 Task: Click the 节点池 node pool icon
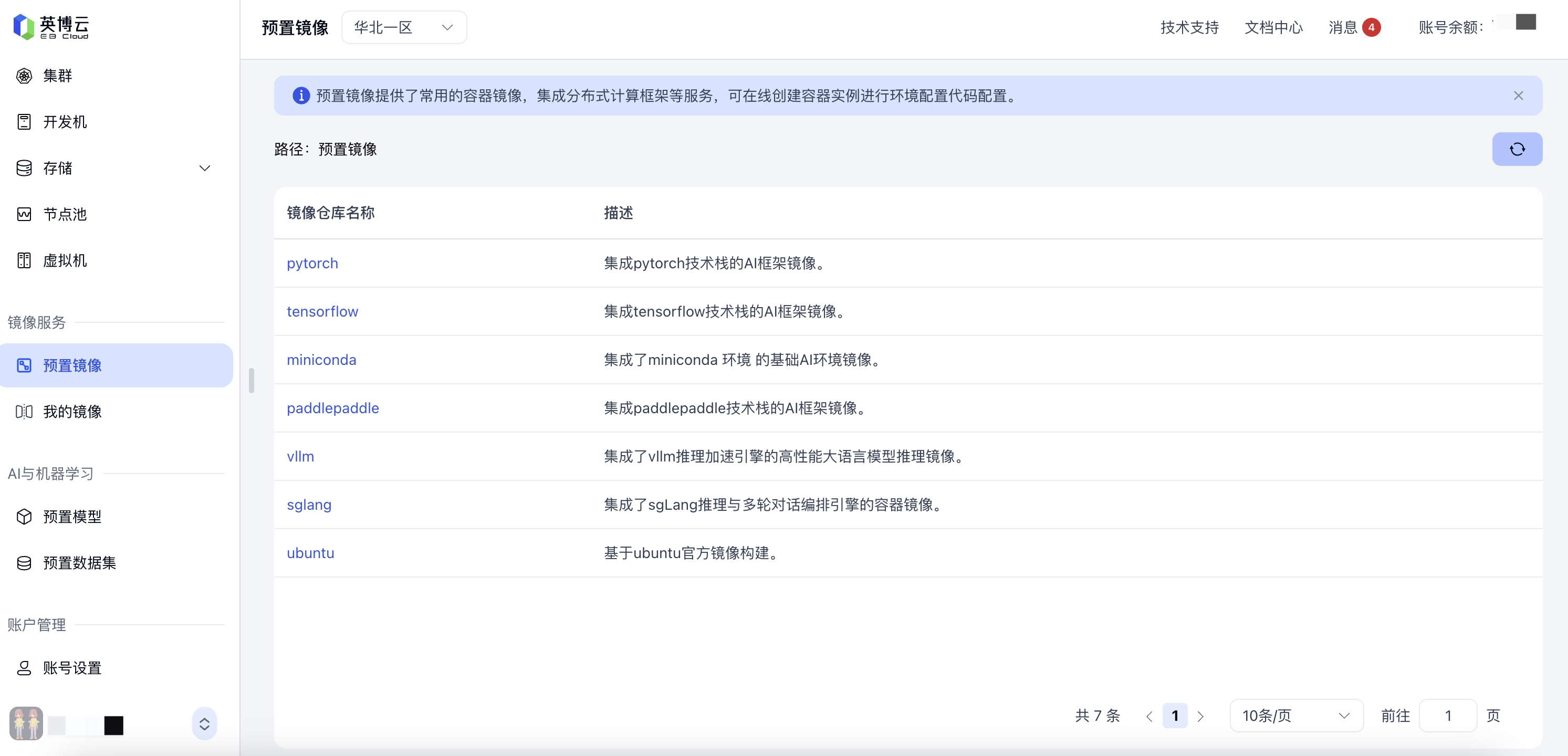(x=24, y=214)
